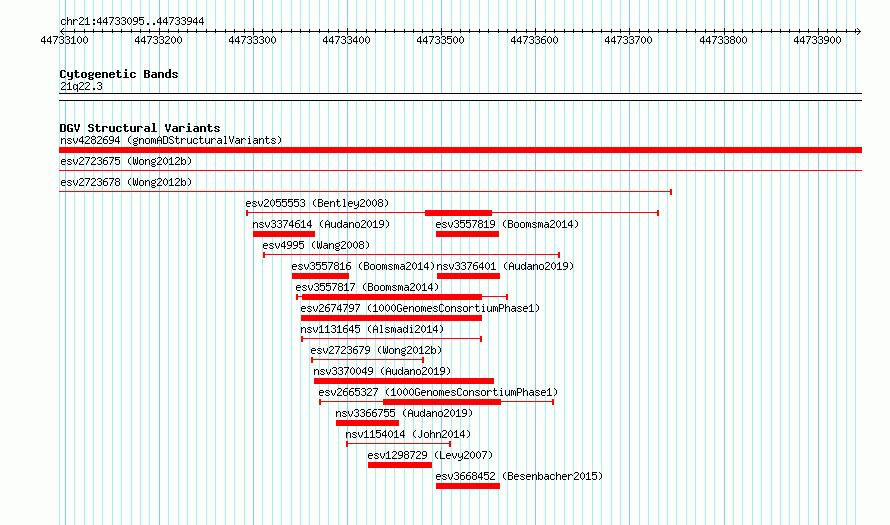
Task: Click the thin esv2723678 variant line
Action: 366,192
